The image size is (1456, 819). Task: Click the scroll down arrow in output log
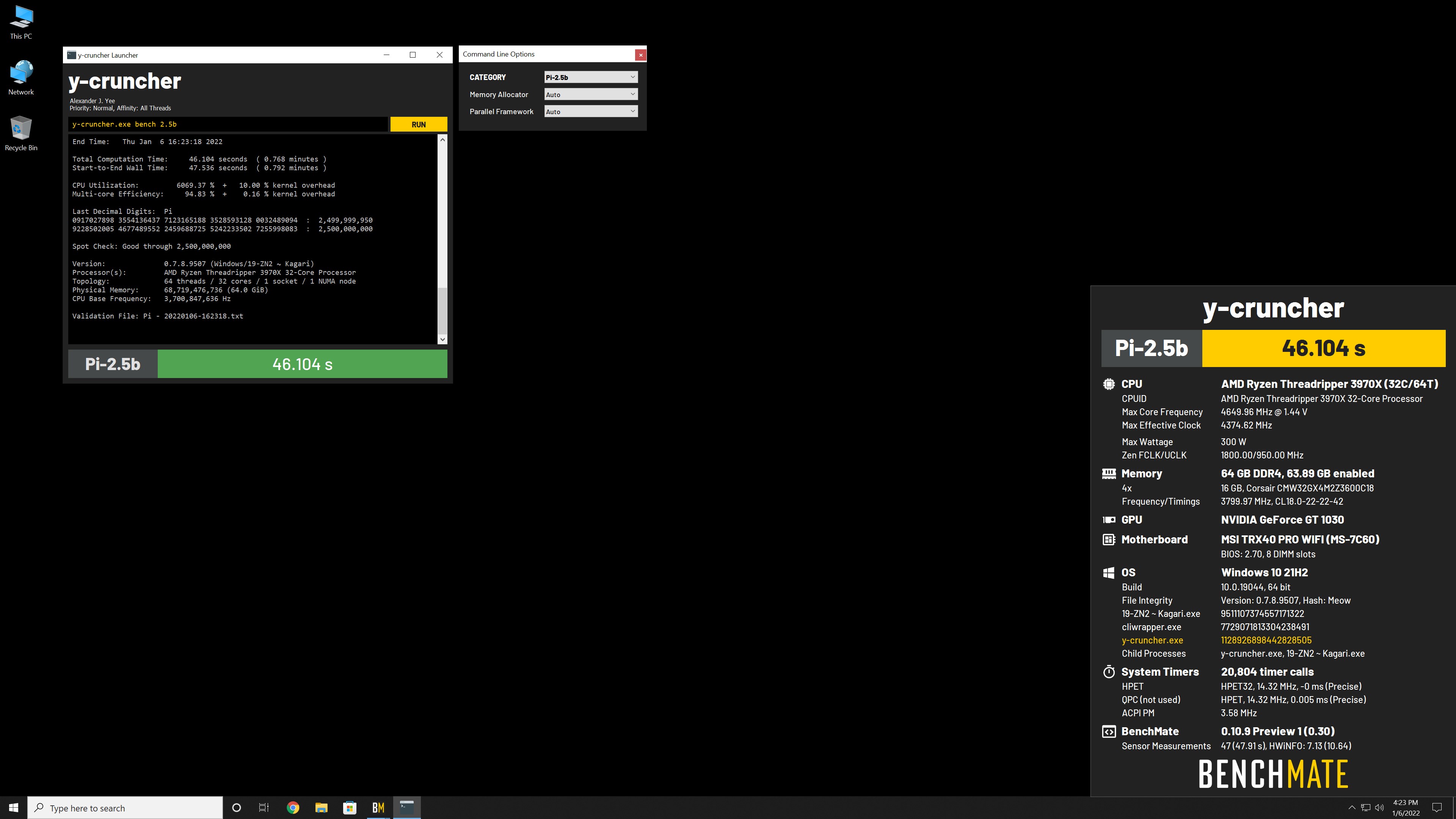442,339
